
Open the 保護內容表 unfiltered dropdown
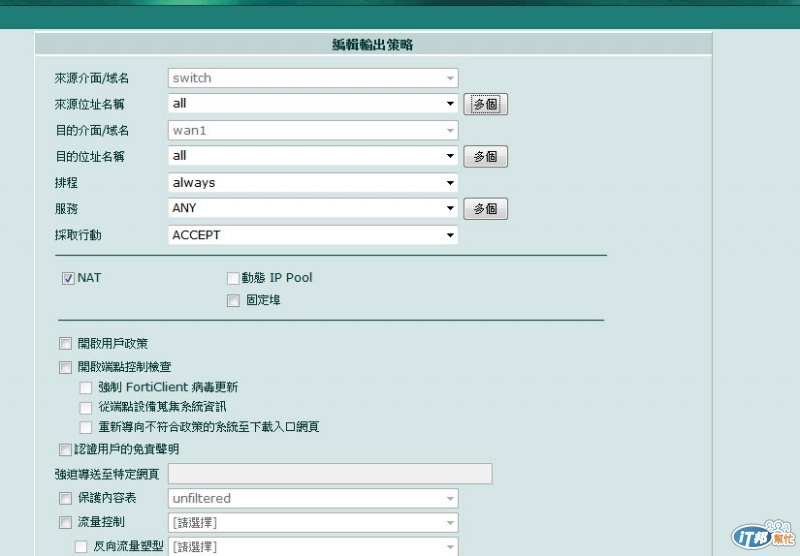pyautogui.click(x=313, y=498)
